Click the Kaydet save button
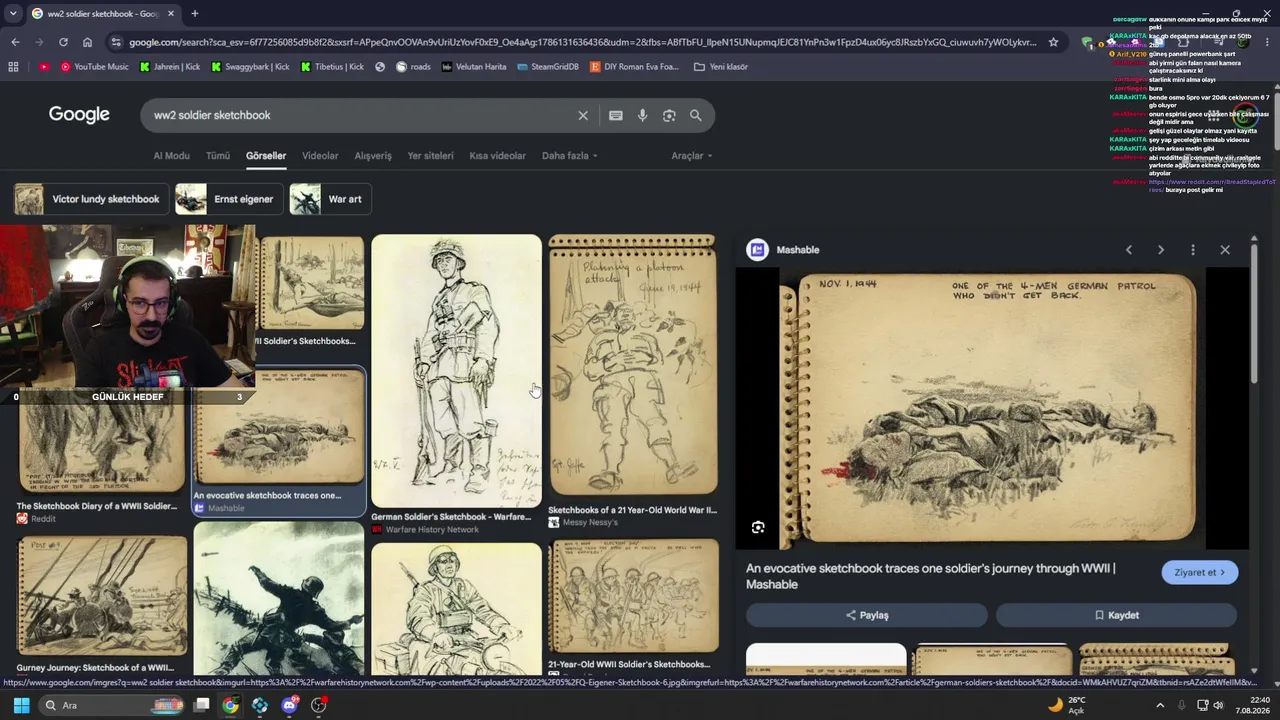This screenshot has height=720, width=1280. (x=1116, y=615)
